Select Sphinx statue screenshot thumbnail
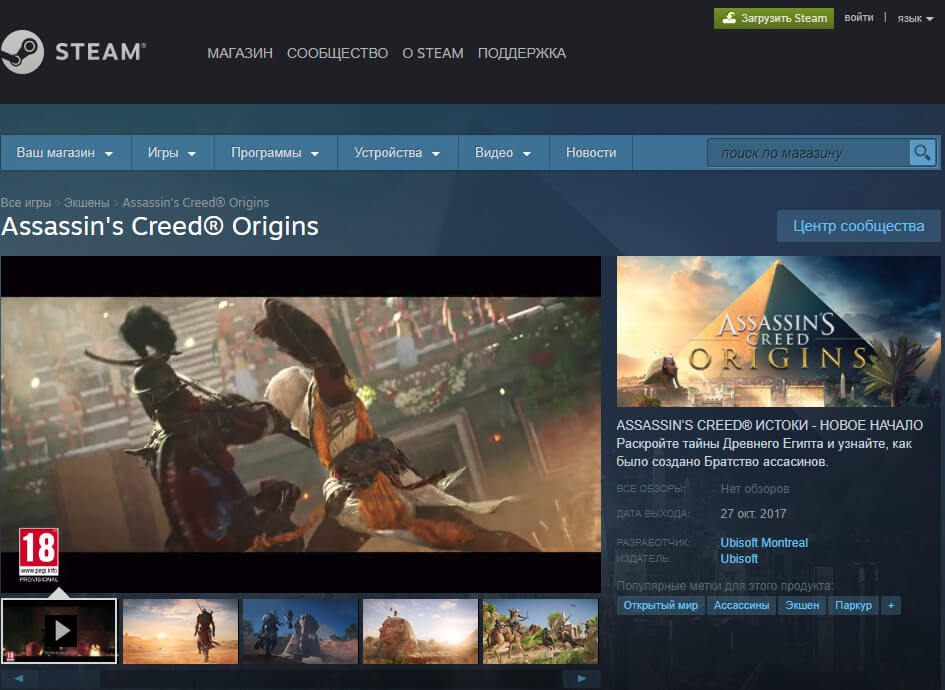 (x=421, y=631)
